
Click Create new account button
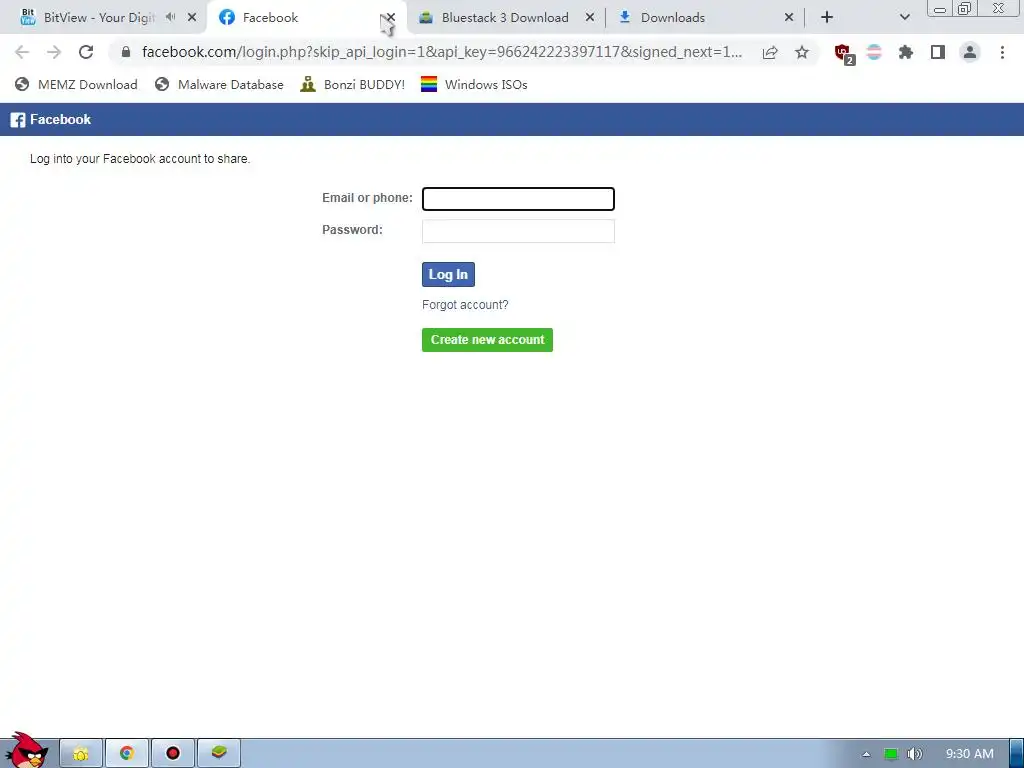coord(487,340)
